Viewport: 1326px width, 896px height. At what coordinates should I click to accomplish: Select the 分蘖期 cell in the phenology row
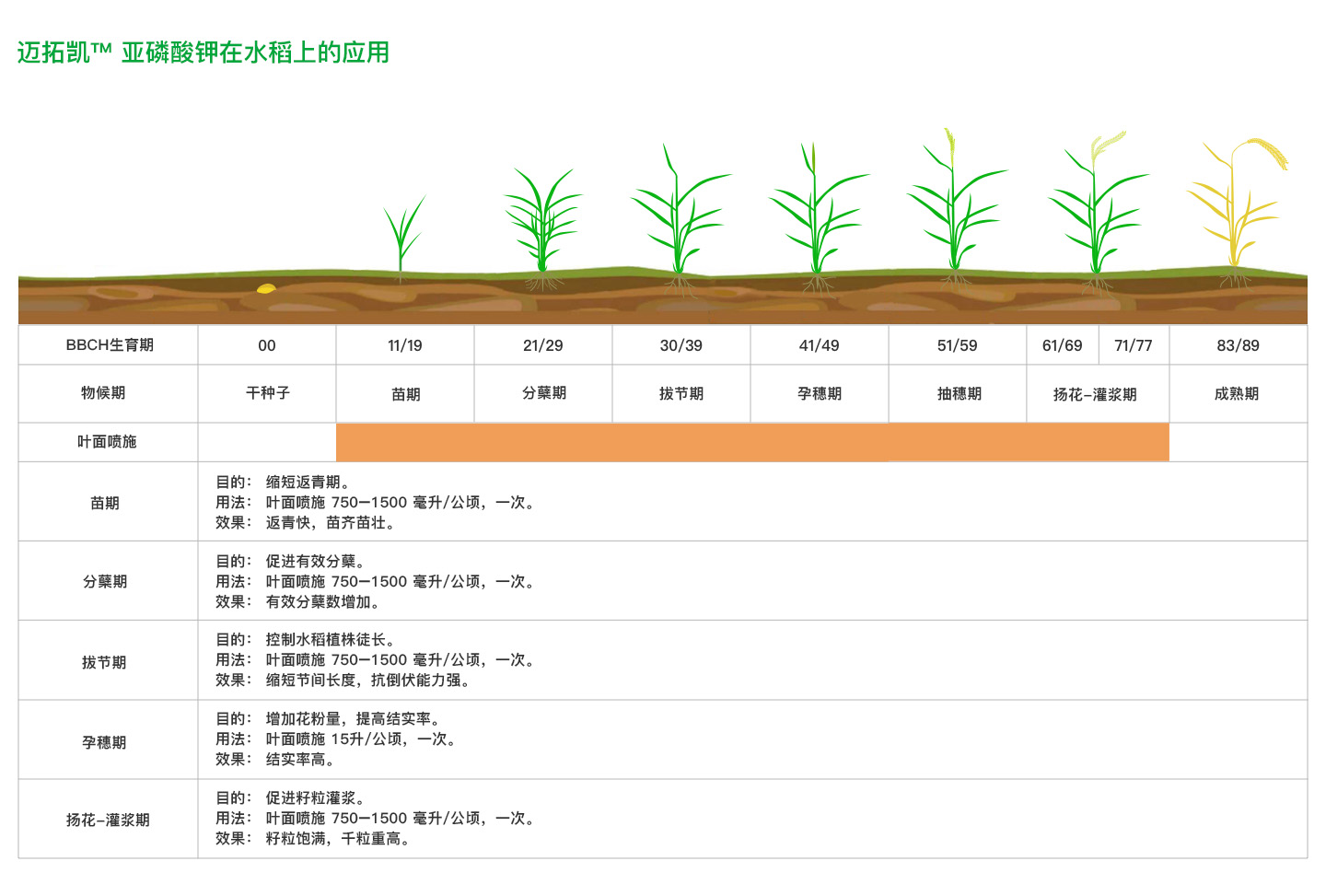coord(543,393)
